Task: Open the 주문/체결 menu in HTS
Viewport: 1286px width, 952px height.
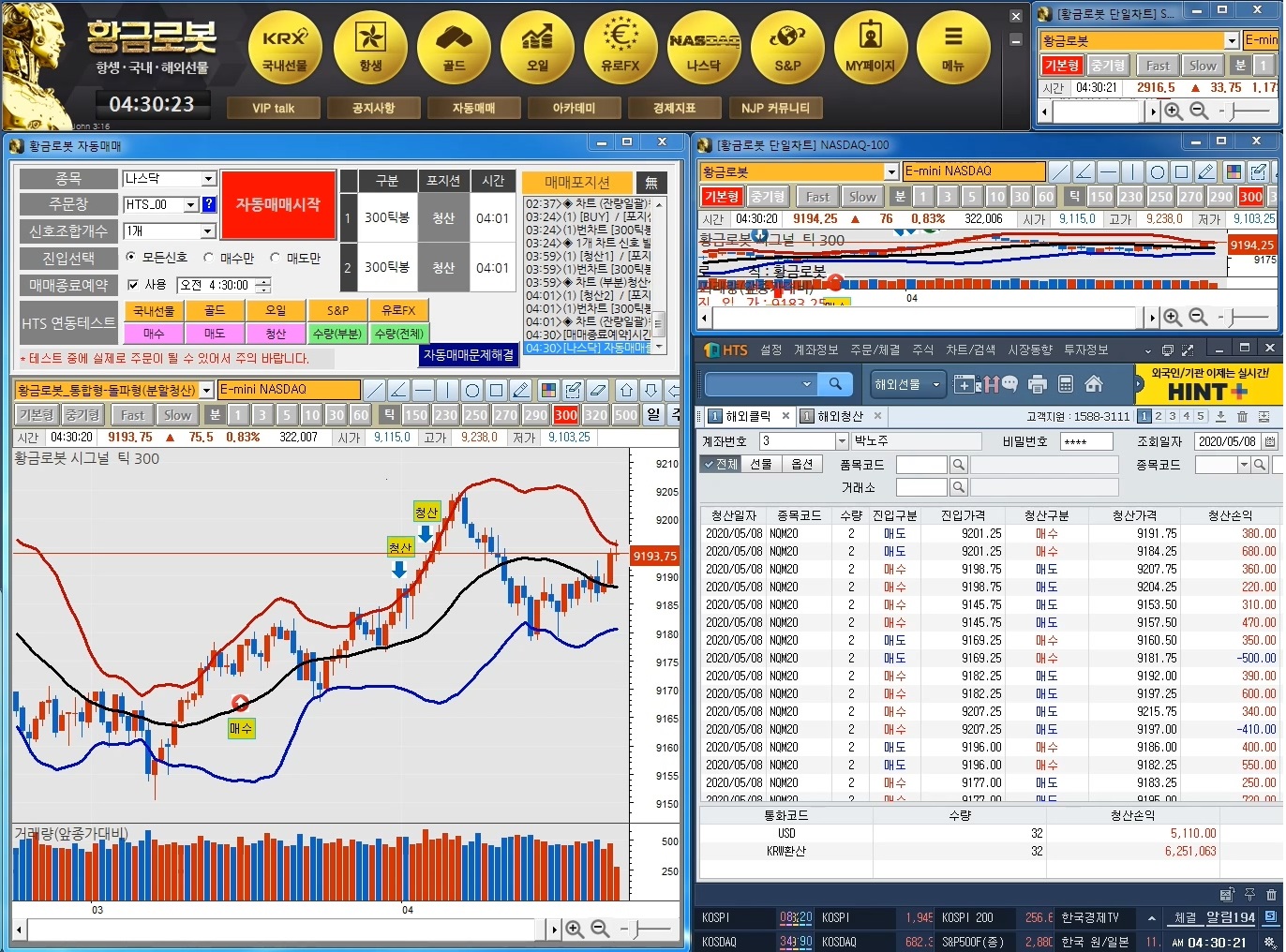Action: click(x=875, y=350)
